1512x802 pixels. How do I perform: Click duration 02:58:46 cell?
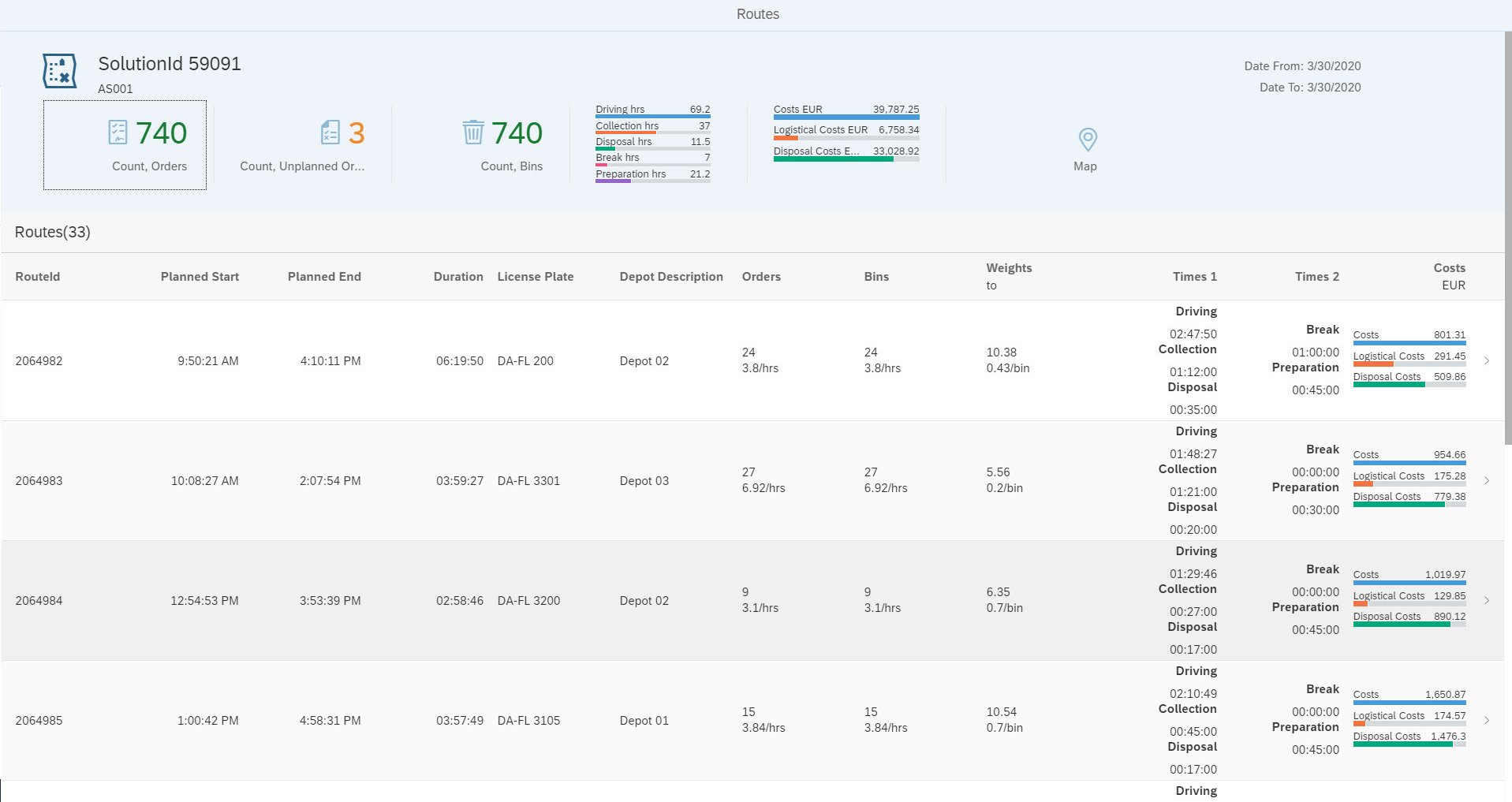(460, 601)
